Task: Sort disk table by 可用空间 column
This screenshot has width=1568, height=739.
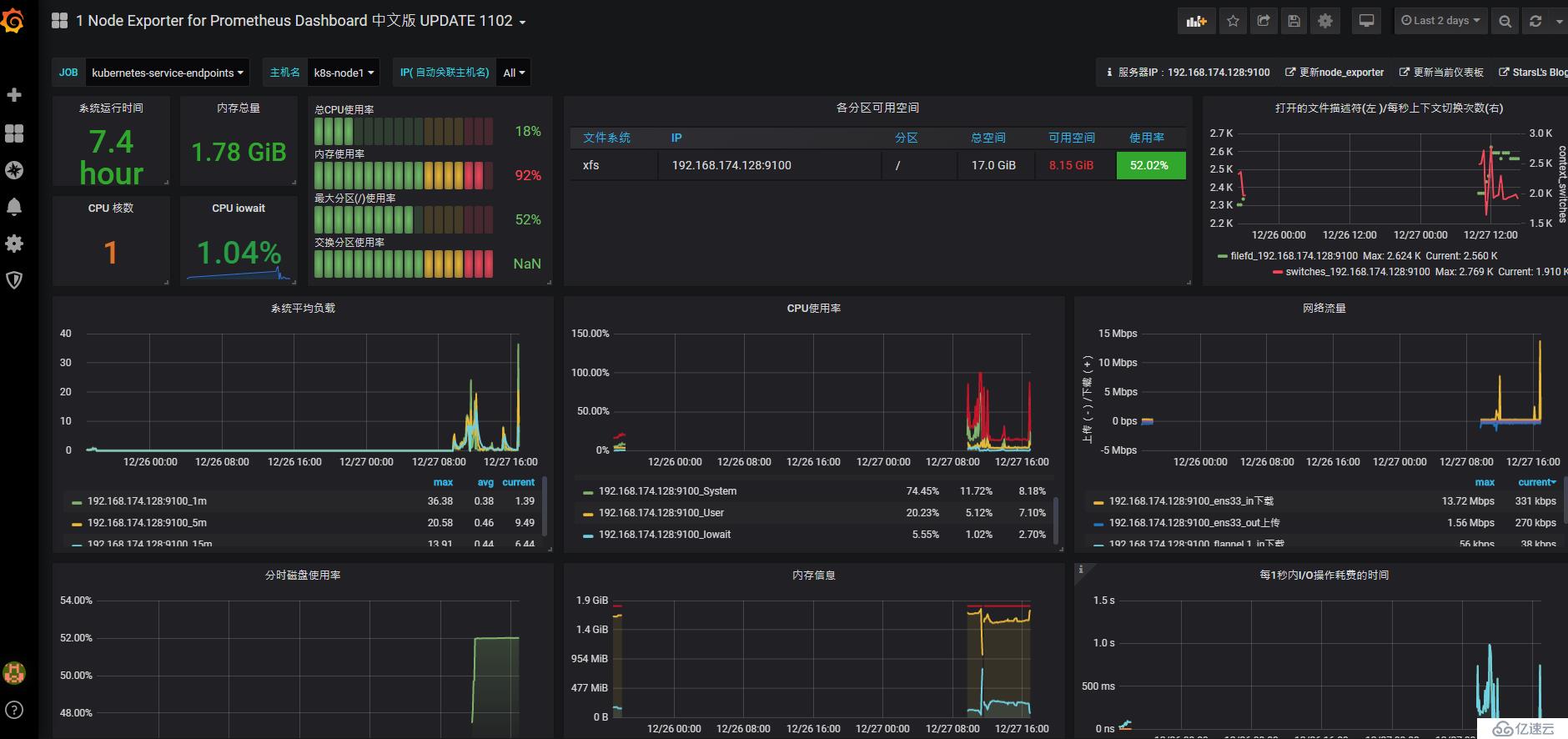Action: pos(1071,138)
